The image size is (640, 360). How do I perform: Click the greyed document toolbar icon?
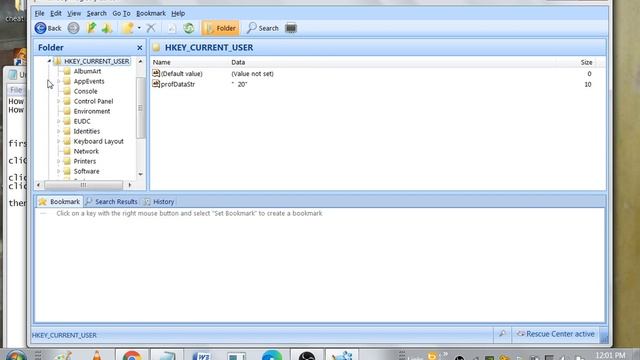(172, 28)
